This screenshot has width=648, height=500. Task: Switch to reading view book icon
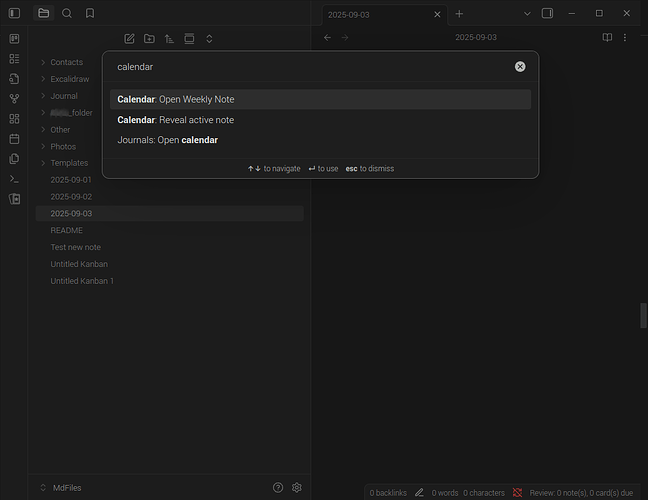click(x=607, y=38)
